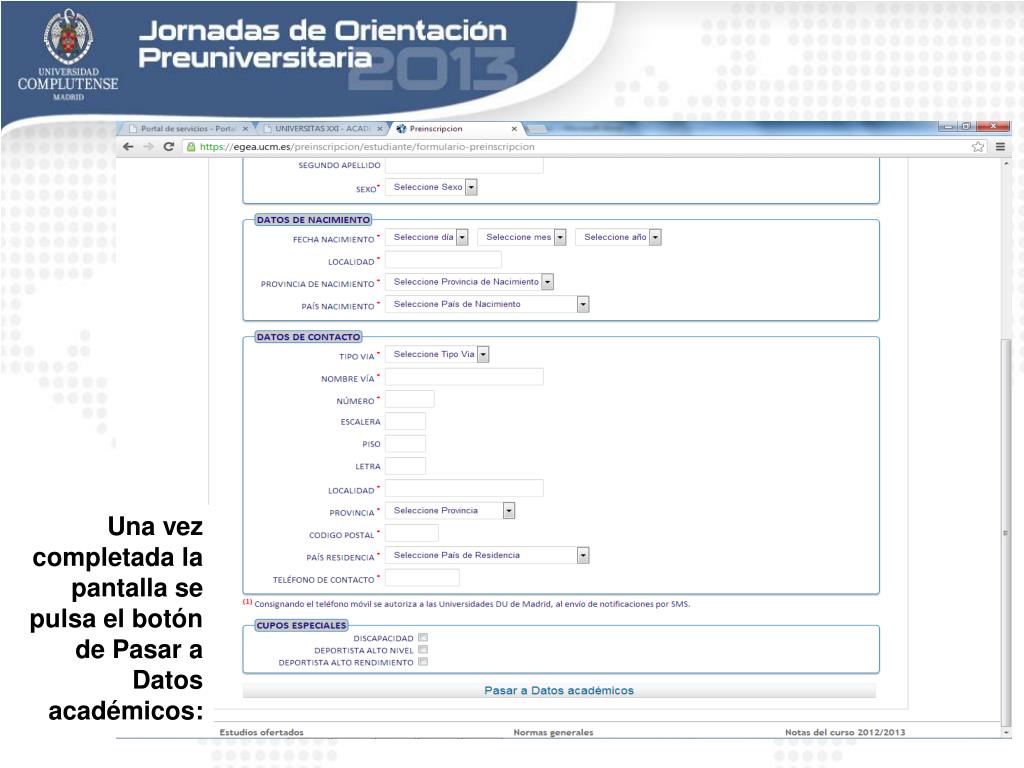
Task: Click the scrollbar up arrow
Action: click(1006, 163)
